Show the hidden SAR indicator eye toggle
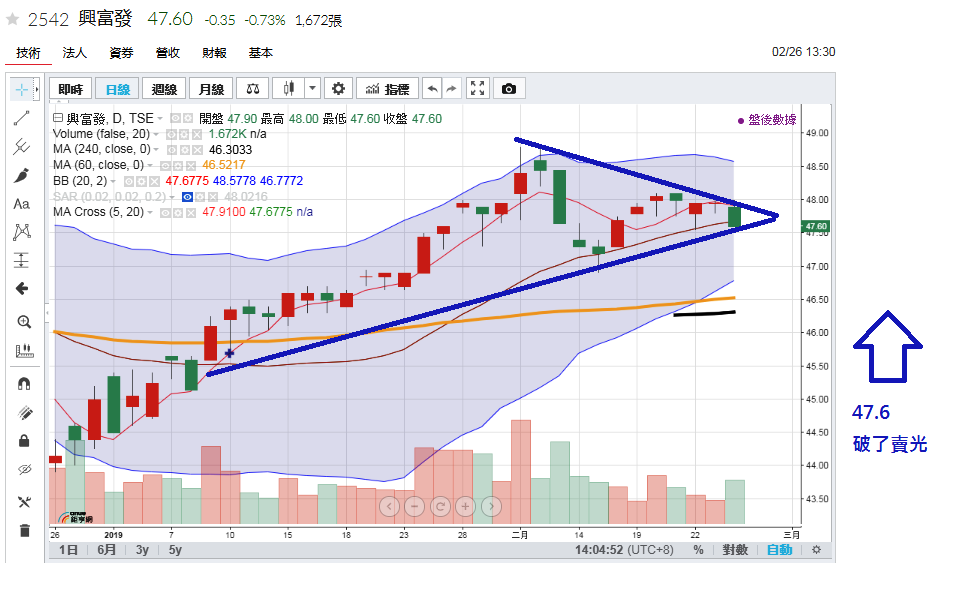This screenshot has width=964, height=600. 188,197
